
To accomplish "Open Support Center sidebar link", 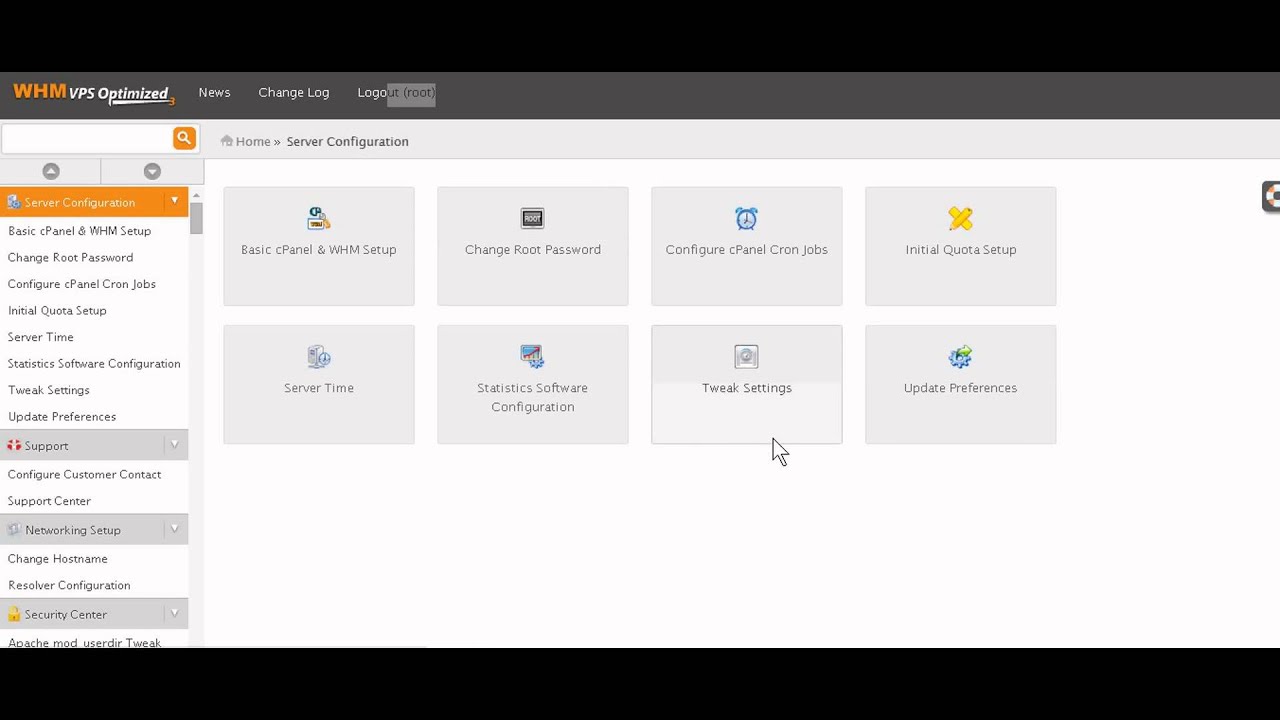I will point(49,501).
